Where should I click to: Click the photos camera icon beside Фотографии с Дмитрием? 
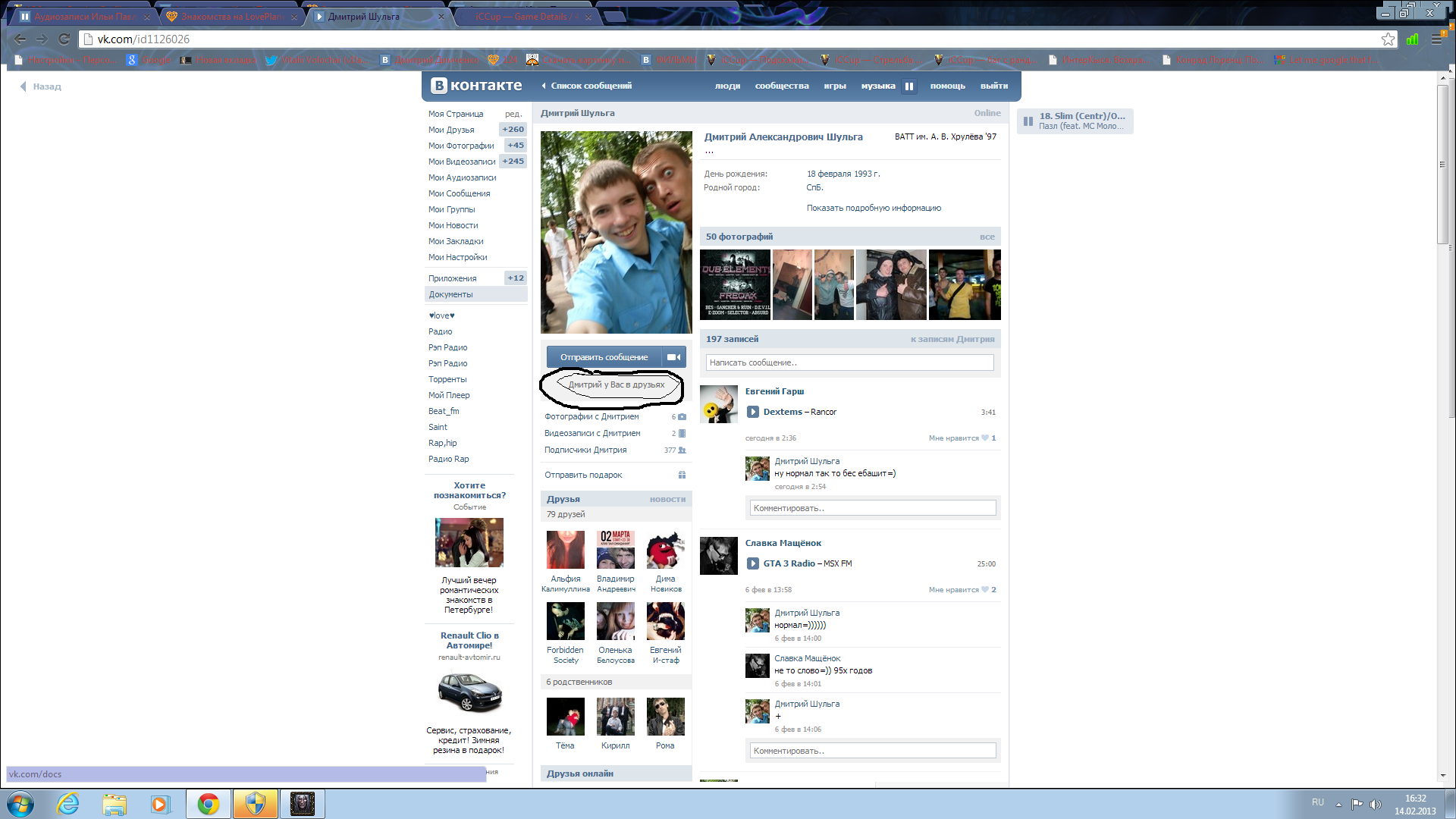coord(682,417)
